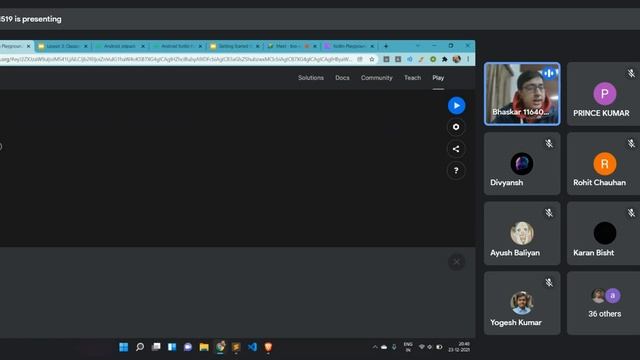Click the OneDrive cloud tray icon
This screenshot has width=640, height=360.
point(384,347)
